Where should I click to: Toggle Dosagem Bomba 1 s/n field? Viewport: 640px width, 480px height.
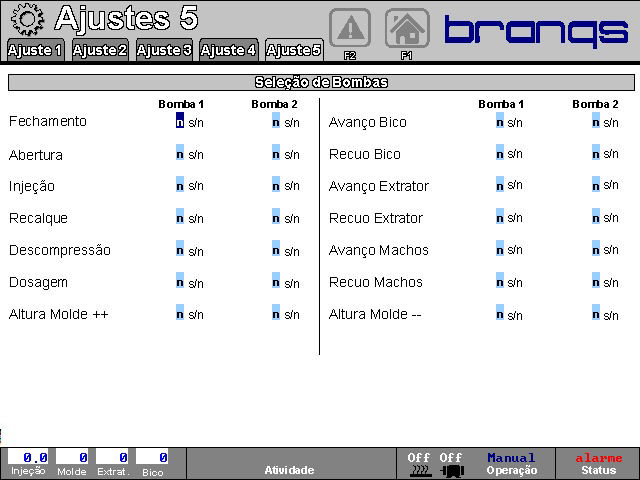point(180,282)
